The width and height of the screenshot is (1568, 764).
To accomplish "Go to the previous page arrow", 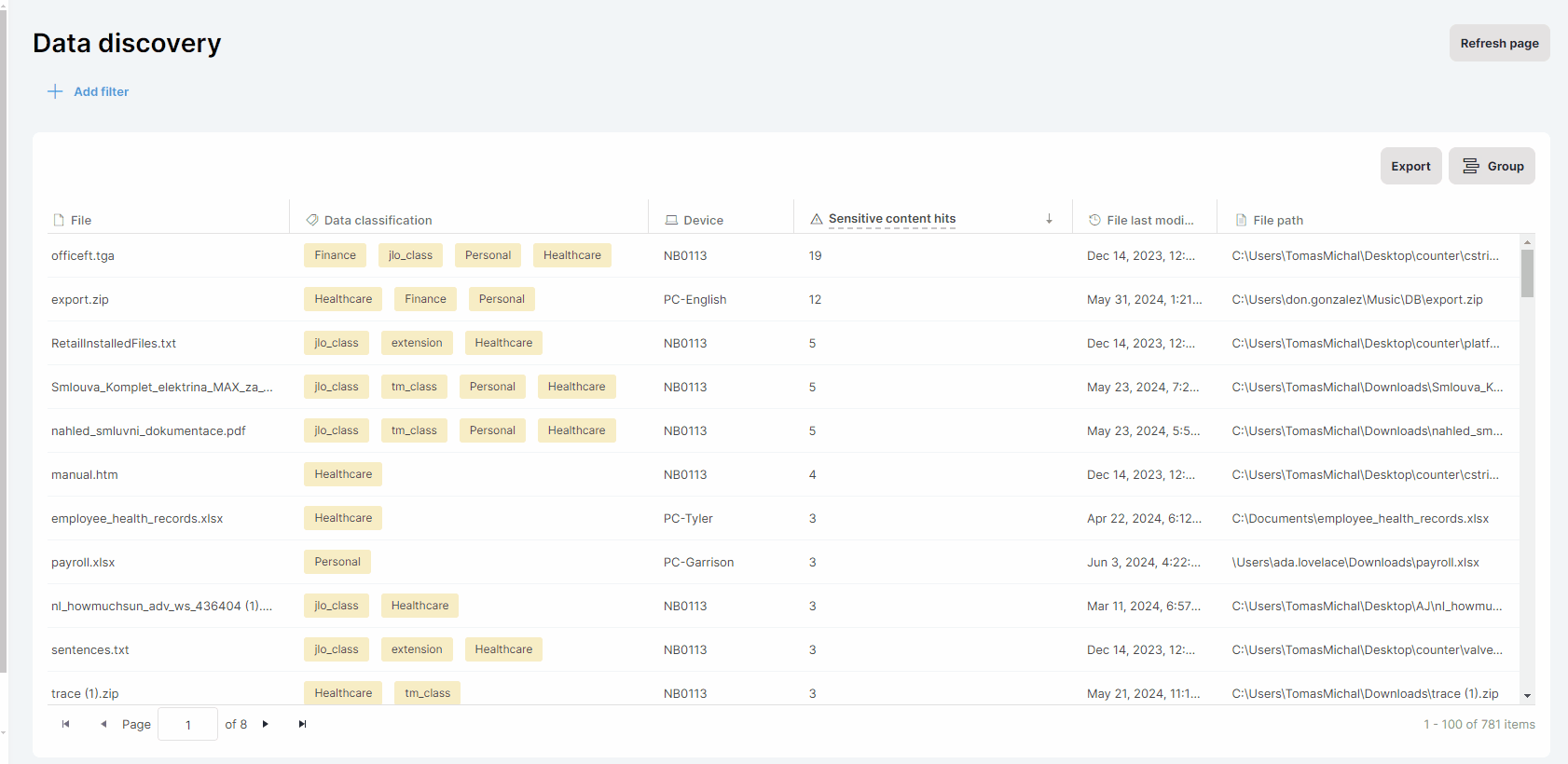I will pos(103,724).
